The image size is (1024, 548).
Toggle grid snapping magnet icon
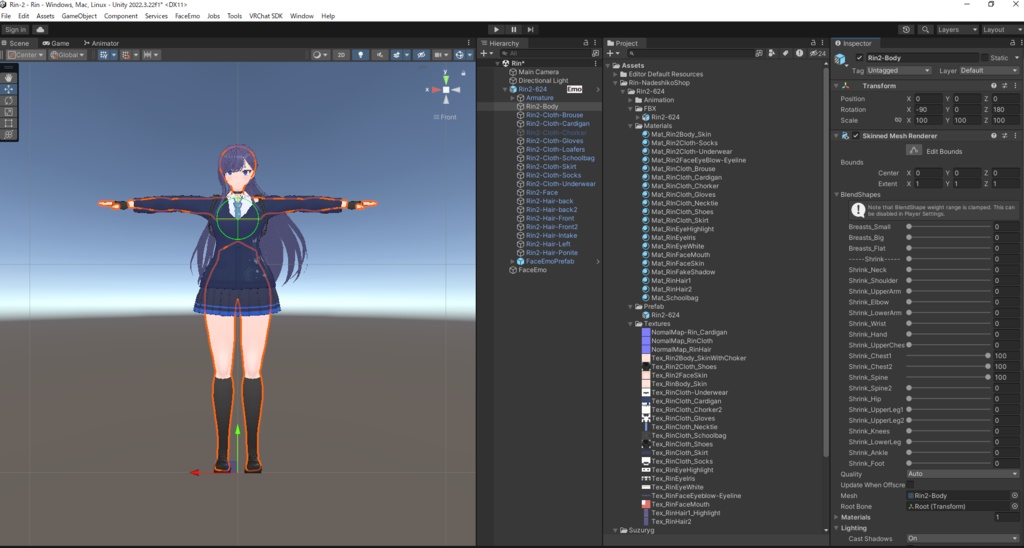tap(128, 55)
